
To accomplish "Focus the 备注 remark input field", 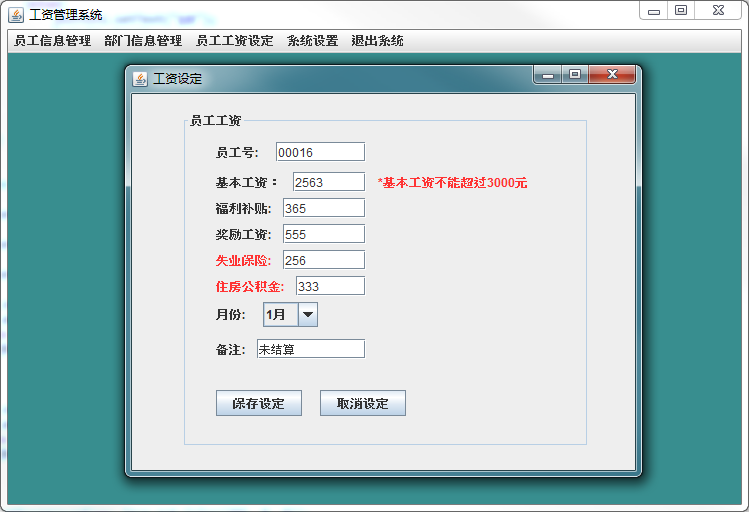I will coord(311,349).
